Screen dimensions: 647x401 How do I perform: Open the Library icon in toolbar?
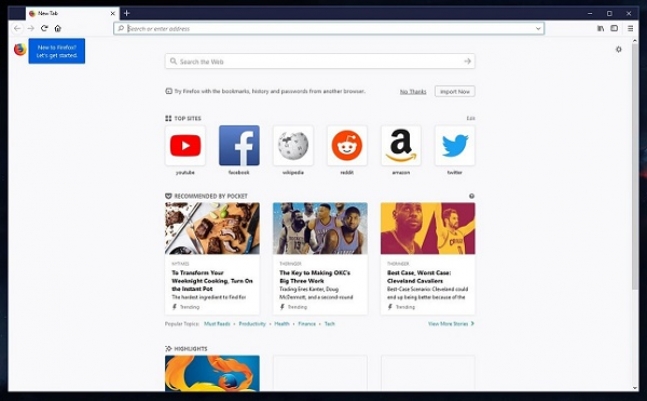(601, 28)
